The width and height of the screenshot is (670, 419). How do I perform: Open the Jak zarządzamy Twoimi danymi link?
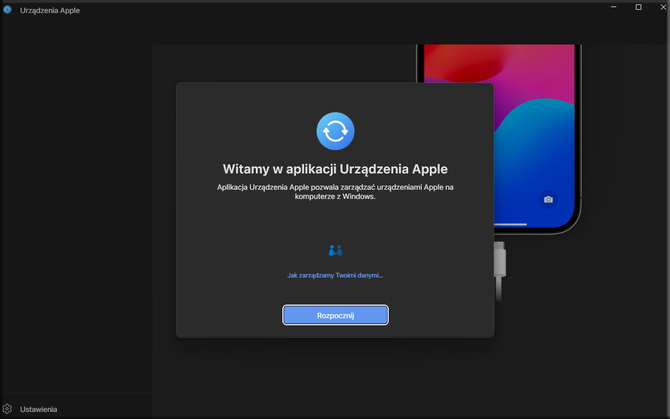pyautogui.click(x=335, y=275)
